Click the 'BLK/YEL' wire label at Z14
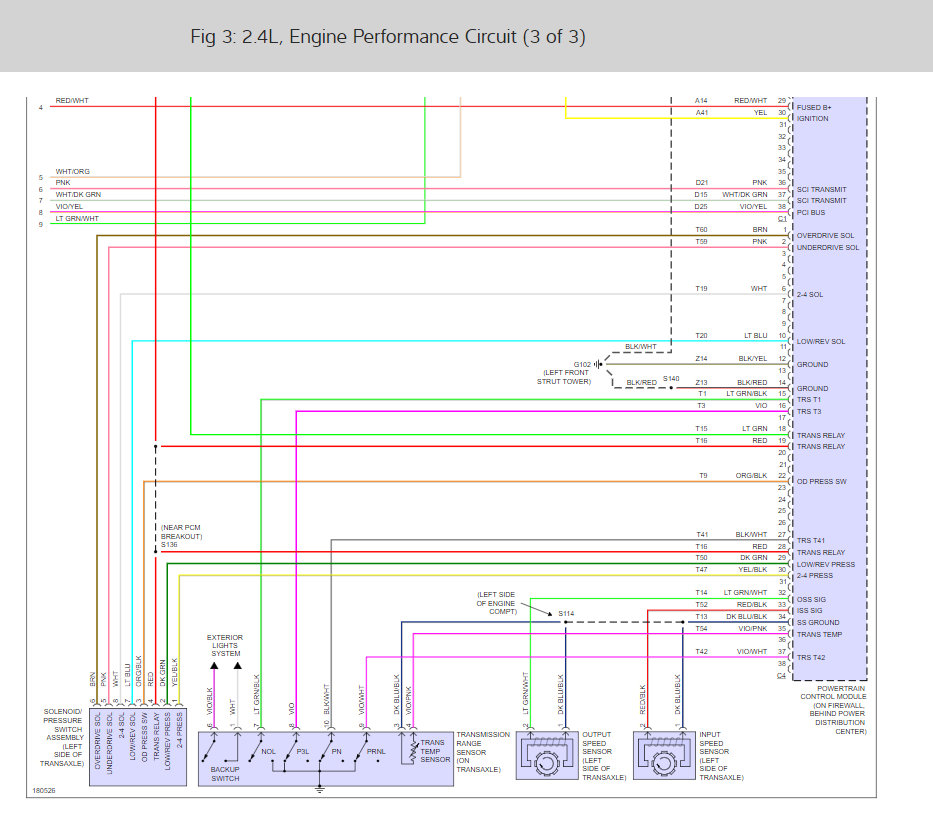This screenshot has height=817, width=933. pos(753,359)
